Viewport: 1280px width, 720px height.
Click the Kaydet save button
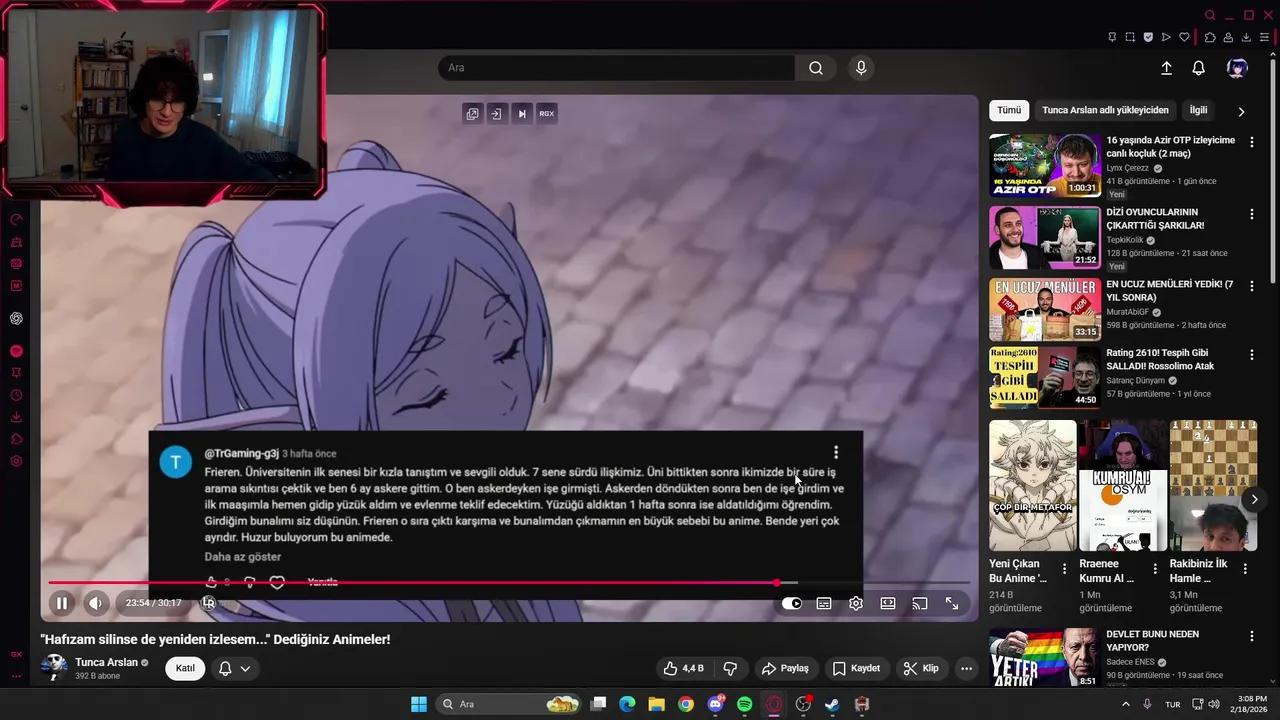coord(856,668)
